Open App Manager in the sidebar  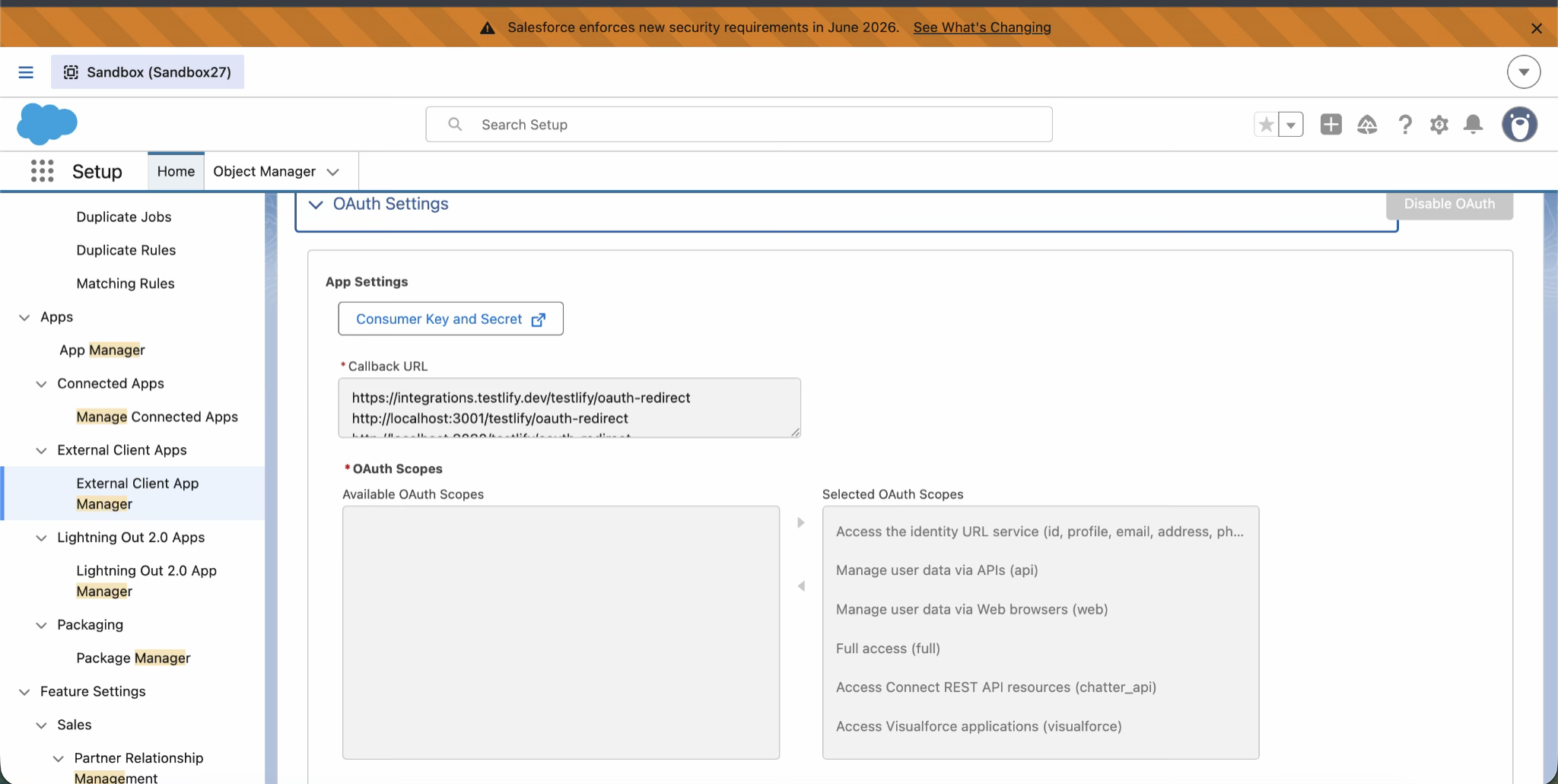pos(102,350)
